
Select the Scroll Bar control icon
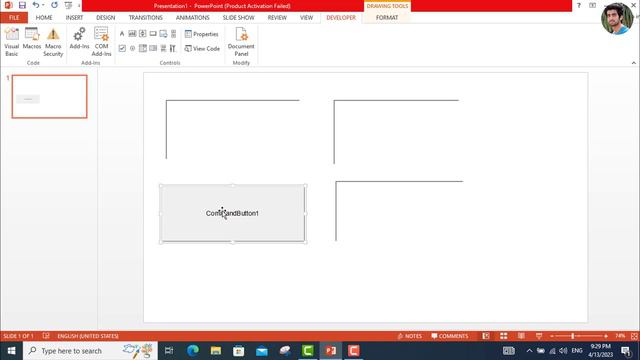point(173,33)
